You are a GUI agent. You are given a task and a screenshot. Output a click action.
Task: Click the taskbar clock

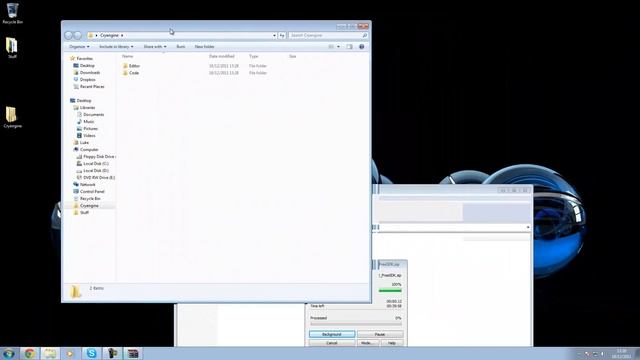click(x=621, y=353)
